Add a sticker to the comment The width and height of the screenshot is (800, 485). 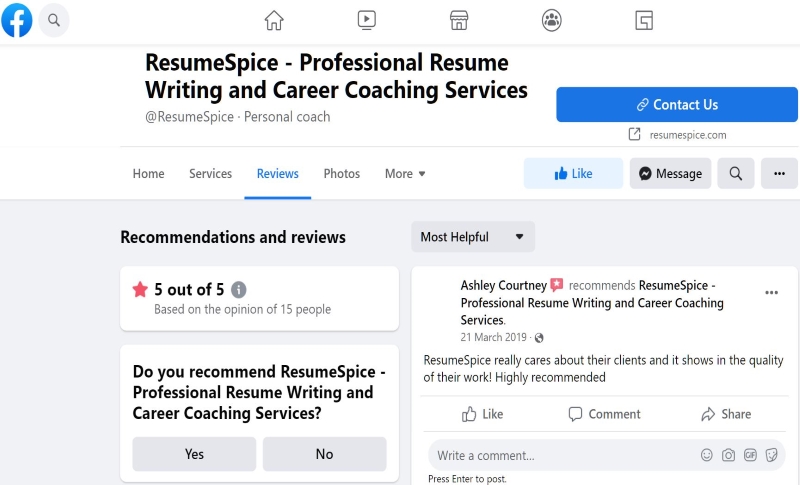(x=771, y=455)
